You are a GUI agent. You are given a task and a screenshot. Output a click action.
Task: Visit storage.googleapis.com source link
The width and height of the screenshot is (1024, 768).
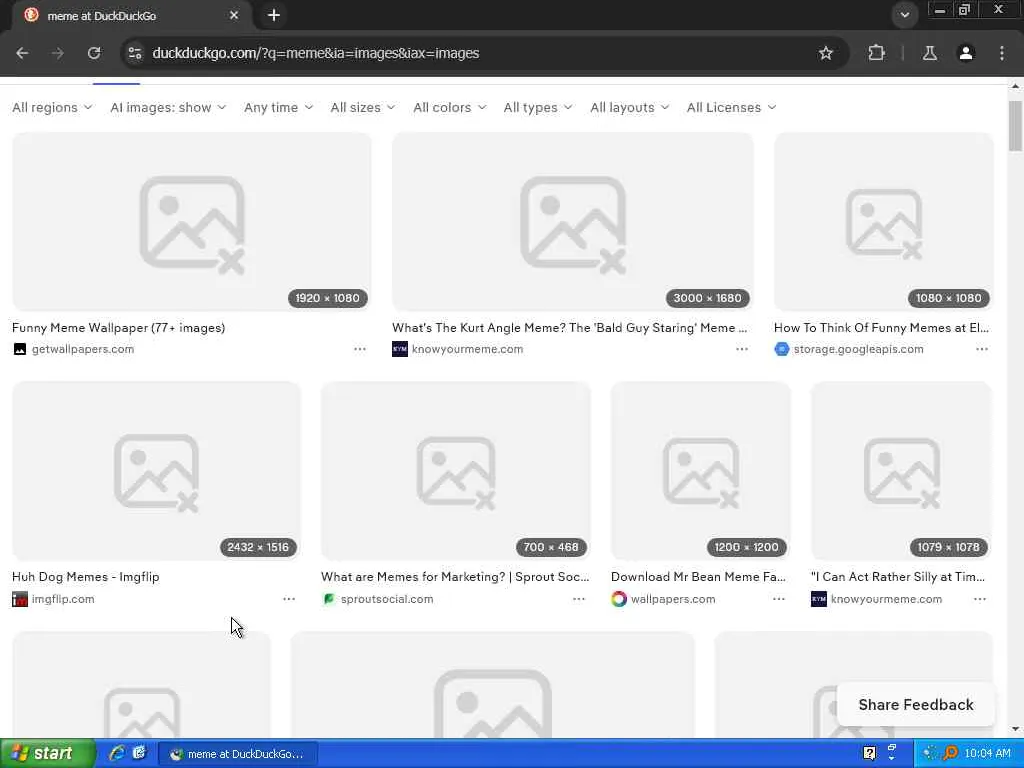tap(858, 349)
